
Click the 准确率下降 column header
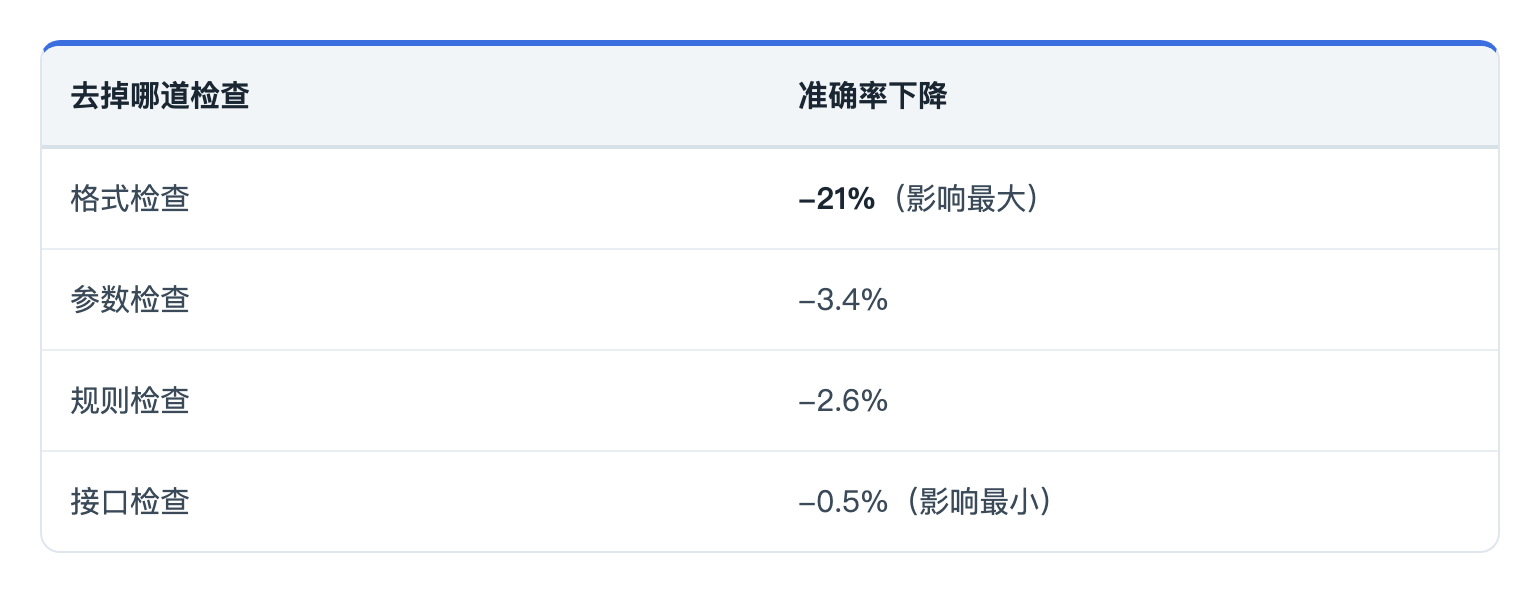click(x=872, y=97)
